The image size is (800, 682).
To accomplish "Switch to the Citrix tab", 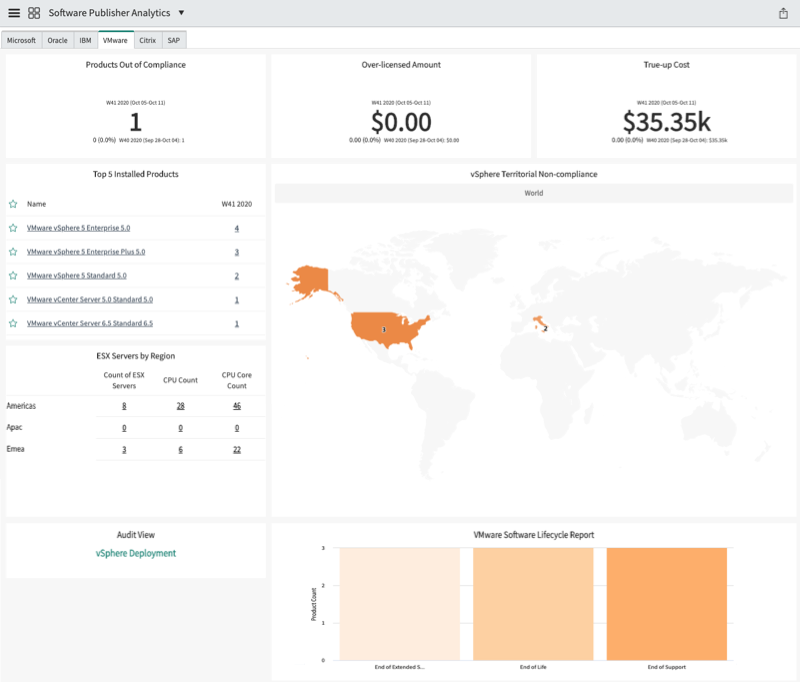I will click(147, 40).
